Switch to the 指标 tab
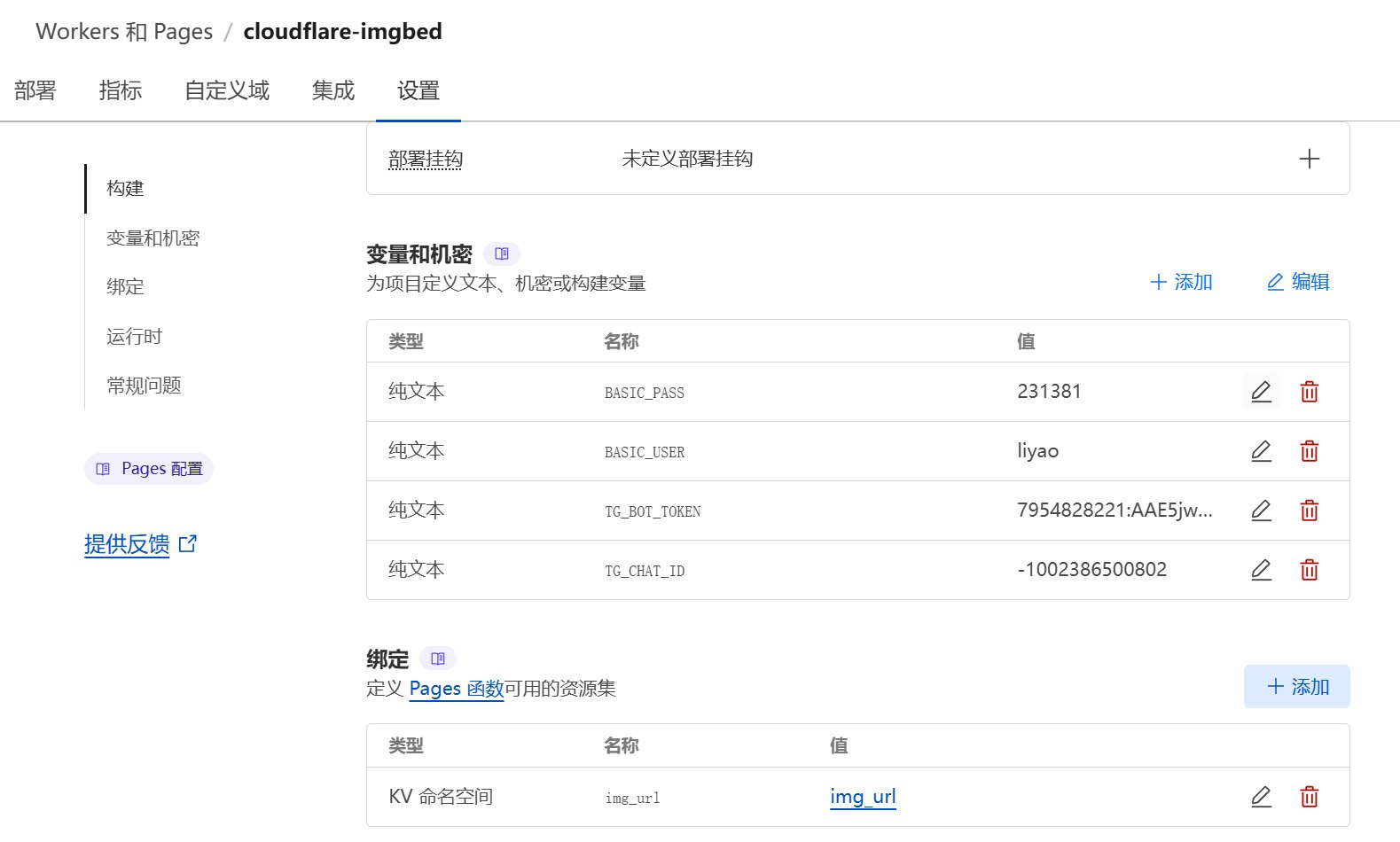Viewport: 1400px width, 842px height. (121, 90)
